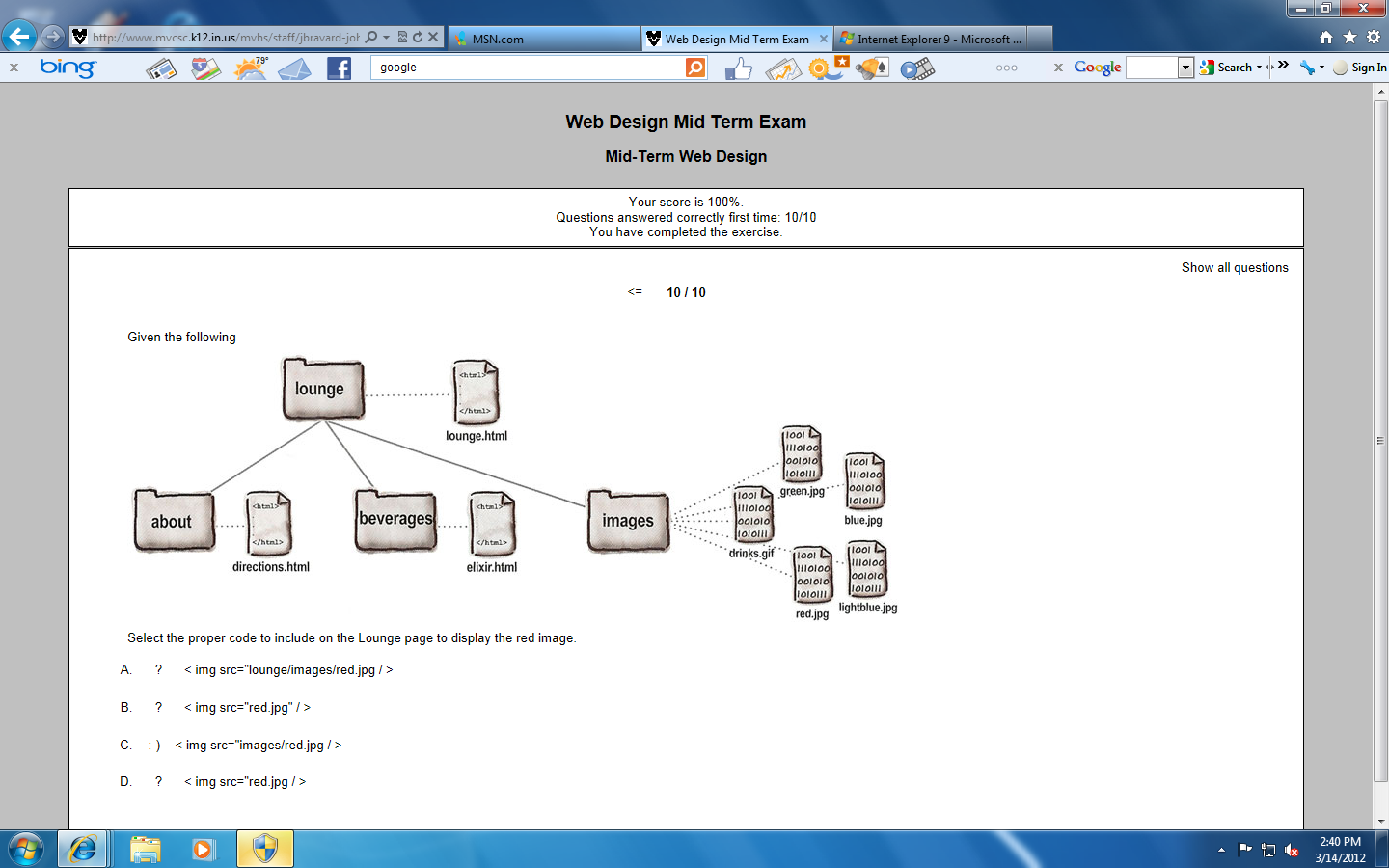Switch to the MSN.com tab

tap(545, 39)
